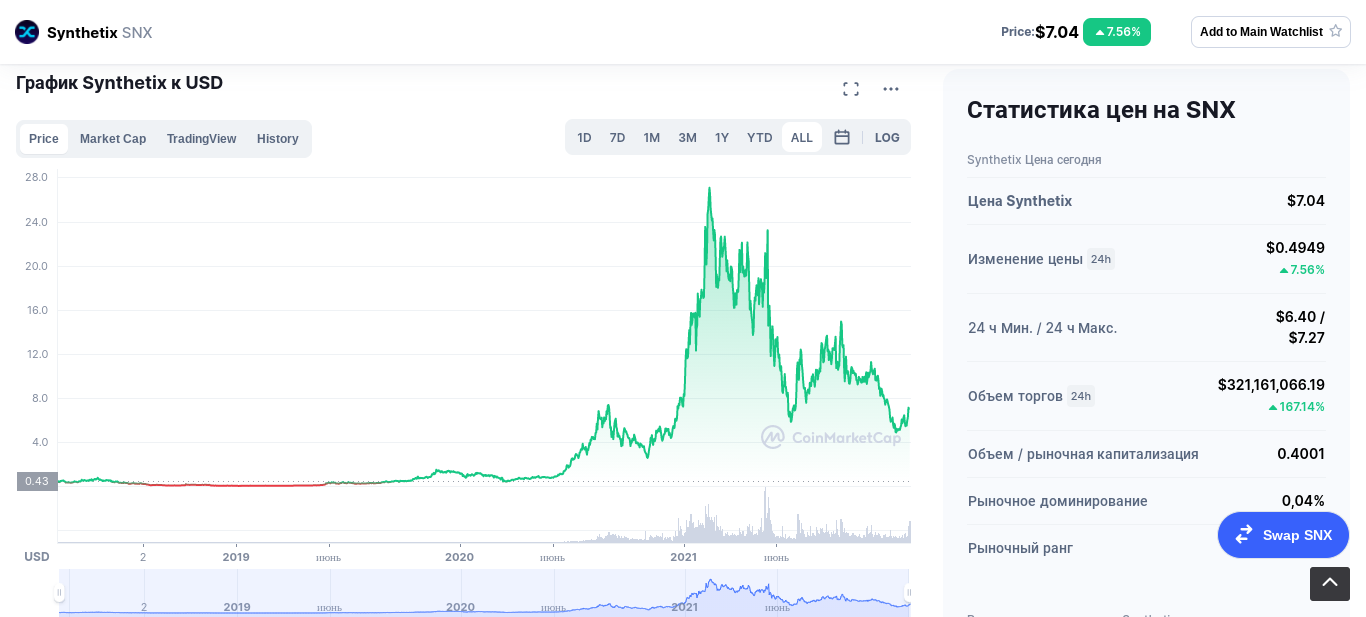The image size is (1366, 617).
Task: Click the 0.43 price label on the axis
Action: coord(37,481)
